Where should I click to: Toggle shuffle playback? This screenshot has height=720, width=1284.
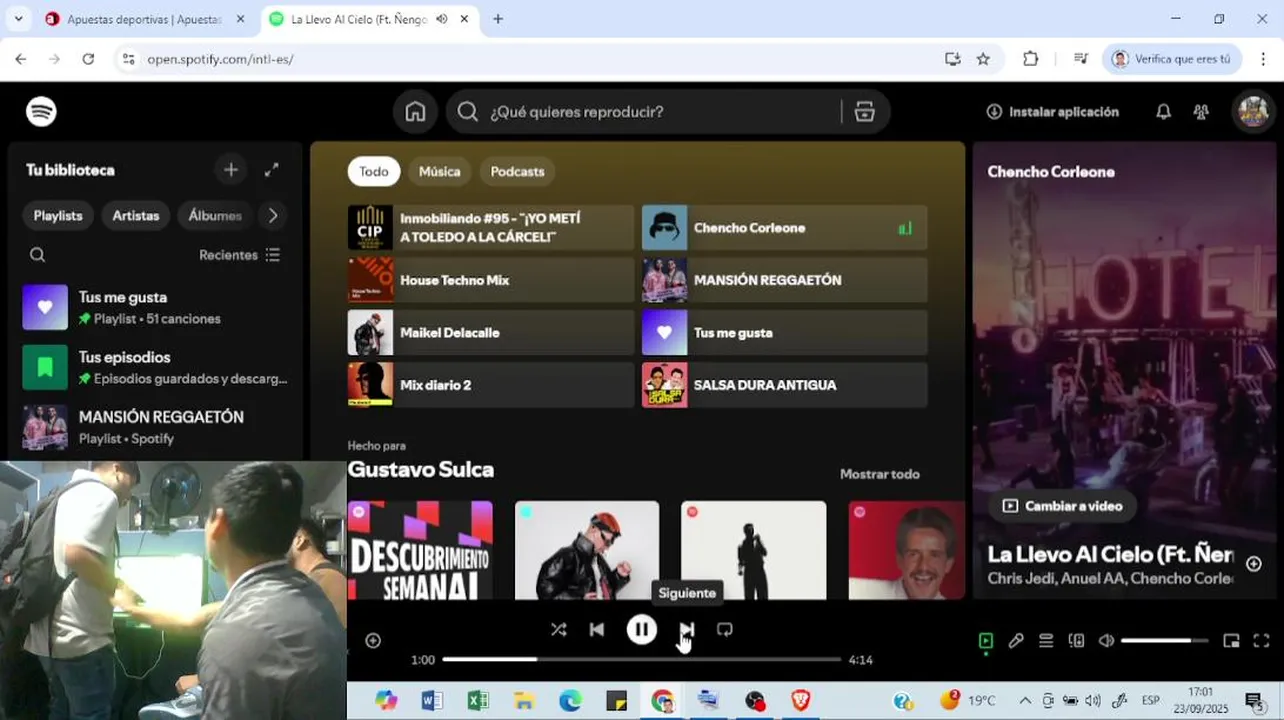[x=558, y=629]
